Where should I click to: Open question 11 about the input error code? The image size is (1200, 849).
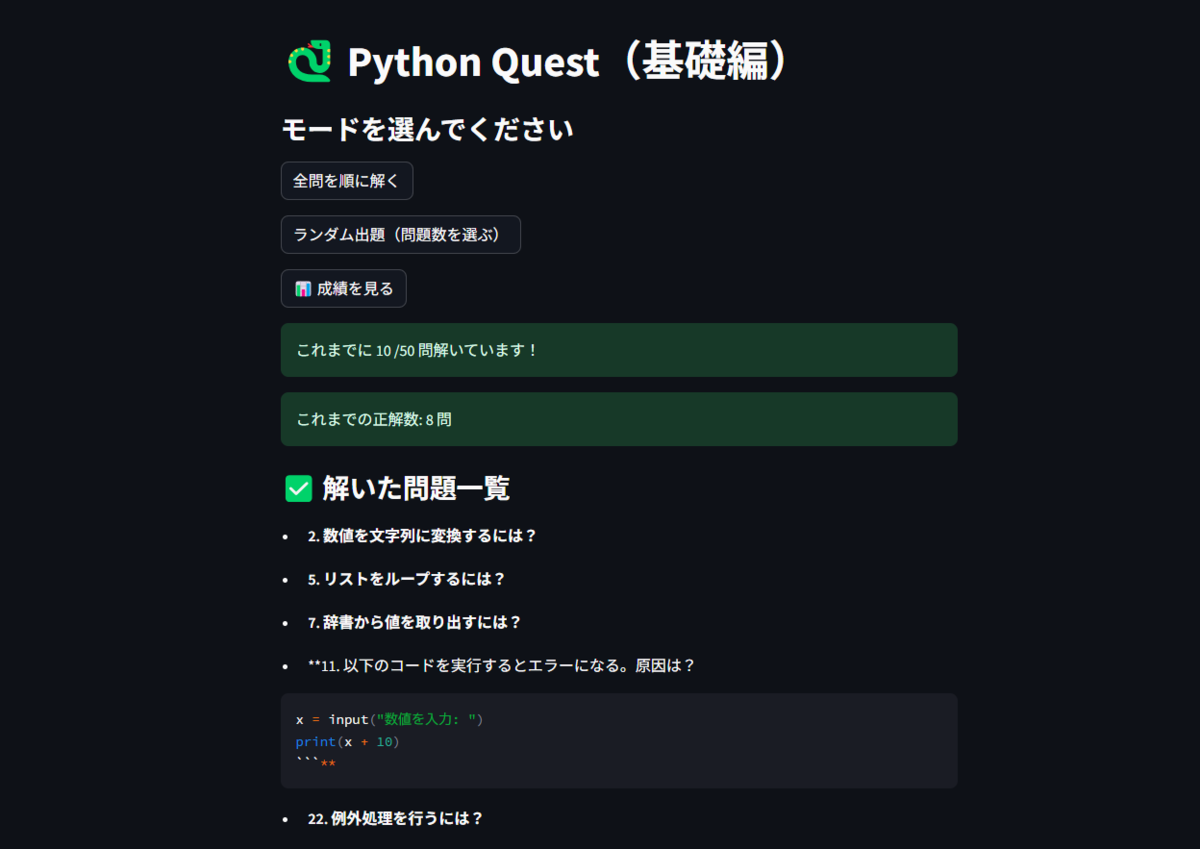(x=500, y=665)
